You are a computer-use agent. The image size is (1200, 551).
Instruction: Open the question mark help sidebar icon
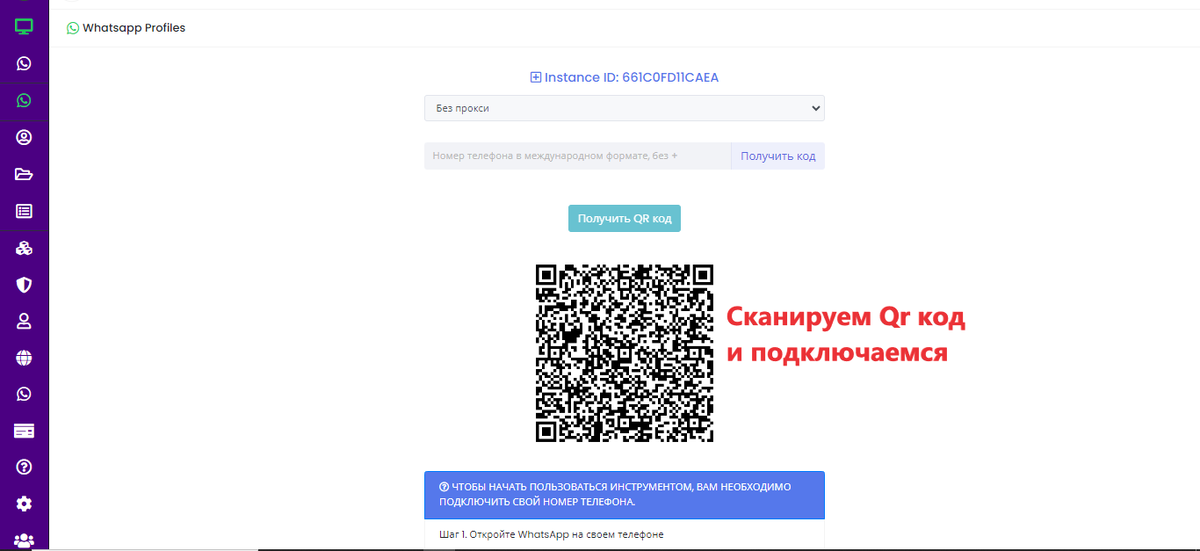(24, 467)
